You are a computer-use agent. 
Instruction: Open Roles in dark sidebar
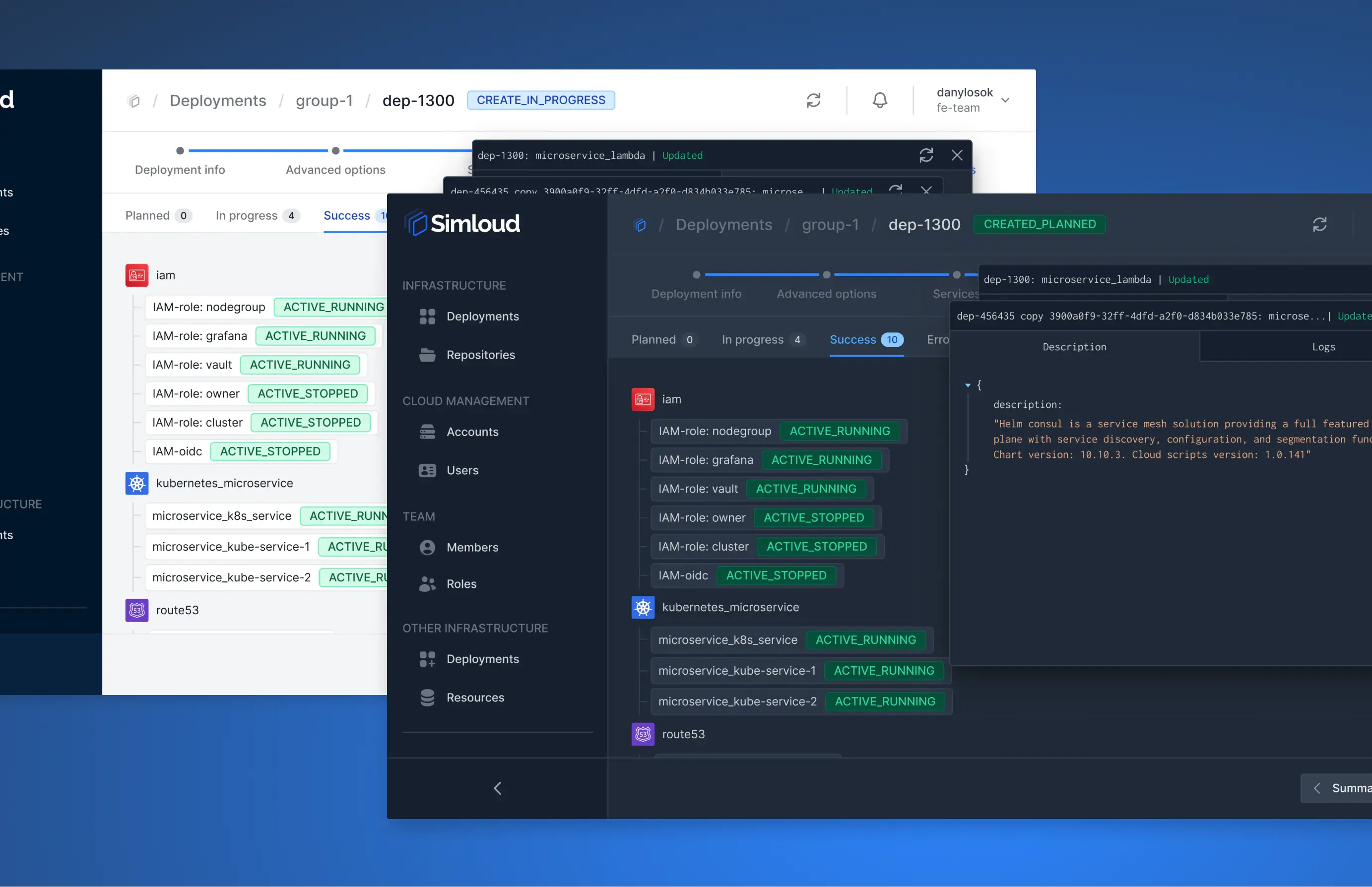click(x=448, y=584)
